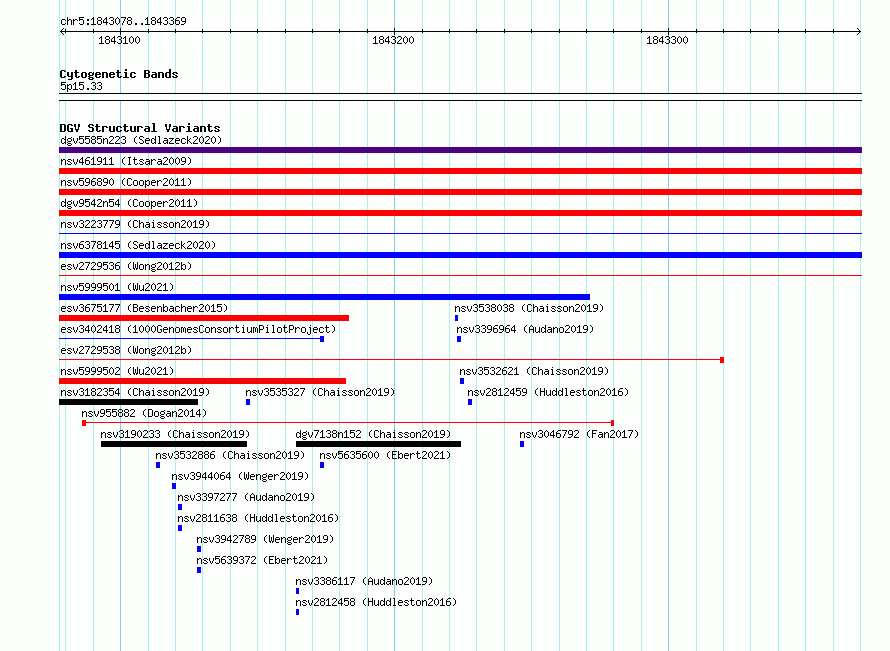Click the blue bar under nsv5999501
Image resolution: width=890 pixels, height=651 pixels.
325,297
